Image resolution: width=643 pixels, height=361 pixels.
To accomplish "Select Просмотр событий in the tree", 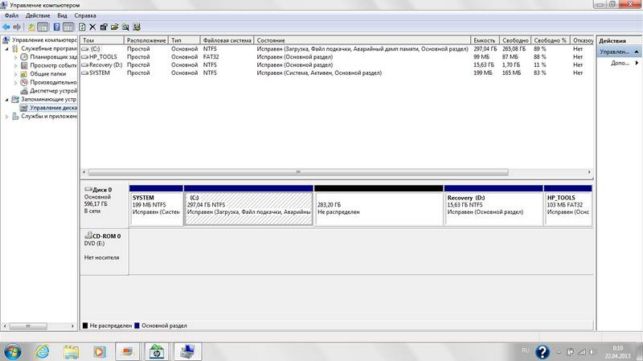I will coord(53,66).
